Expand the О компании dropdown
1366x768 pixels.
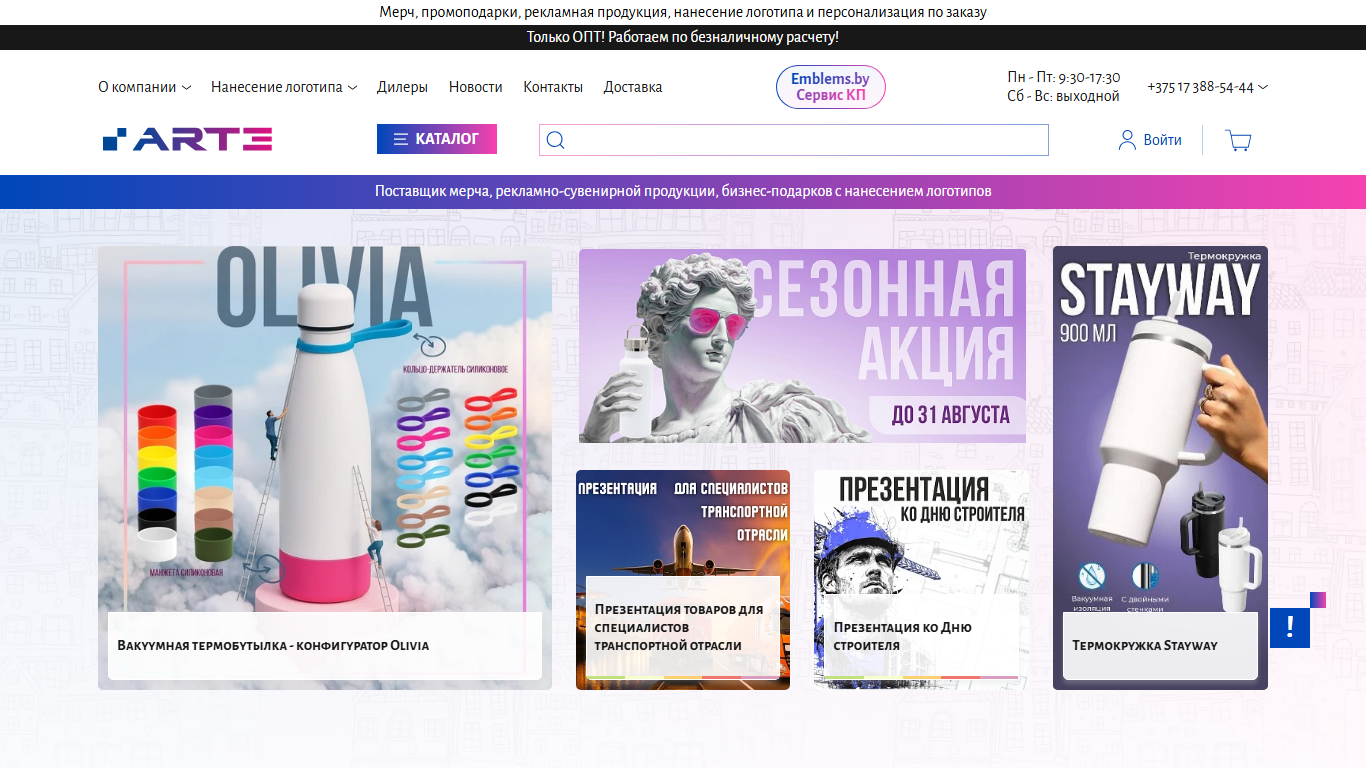click(144, 87)
